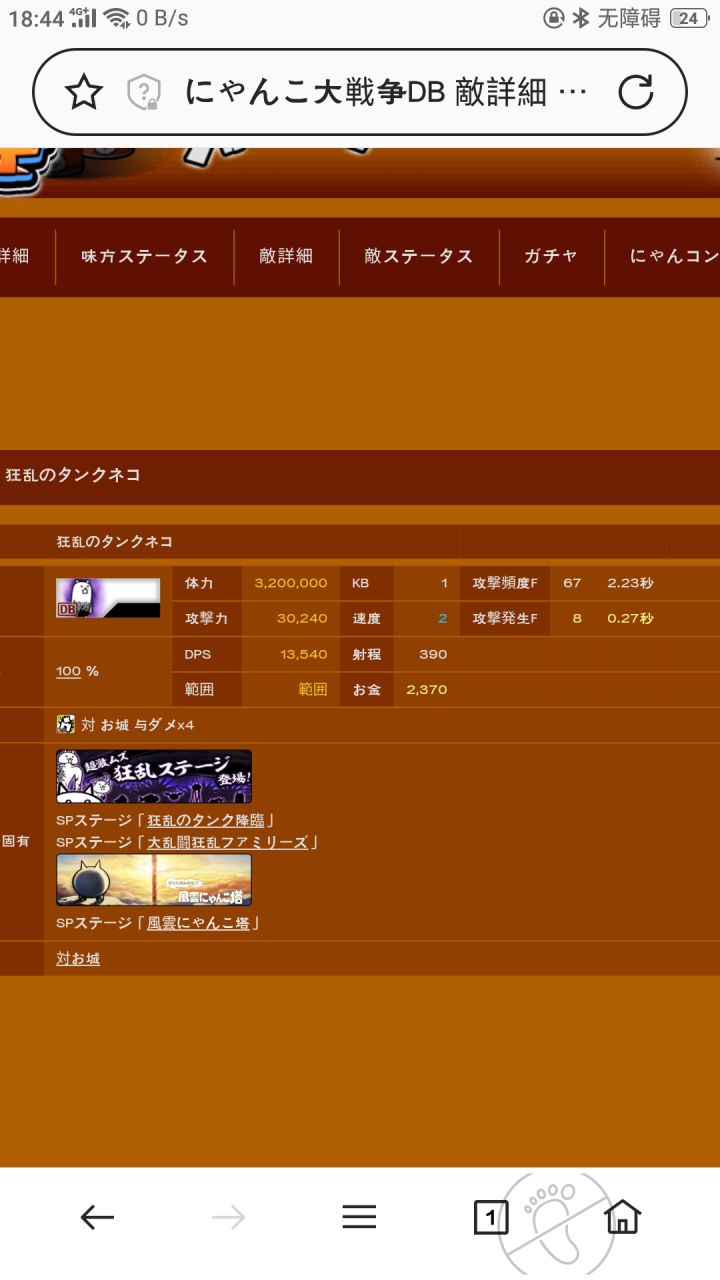Tap the battery indicator showing 24
The width and height of the screenshot is (720, 1280).
point(688,18)
